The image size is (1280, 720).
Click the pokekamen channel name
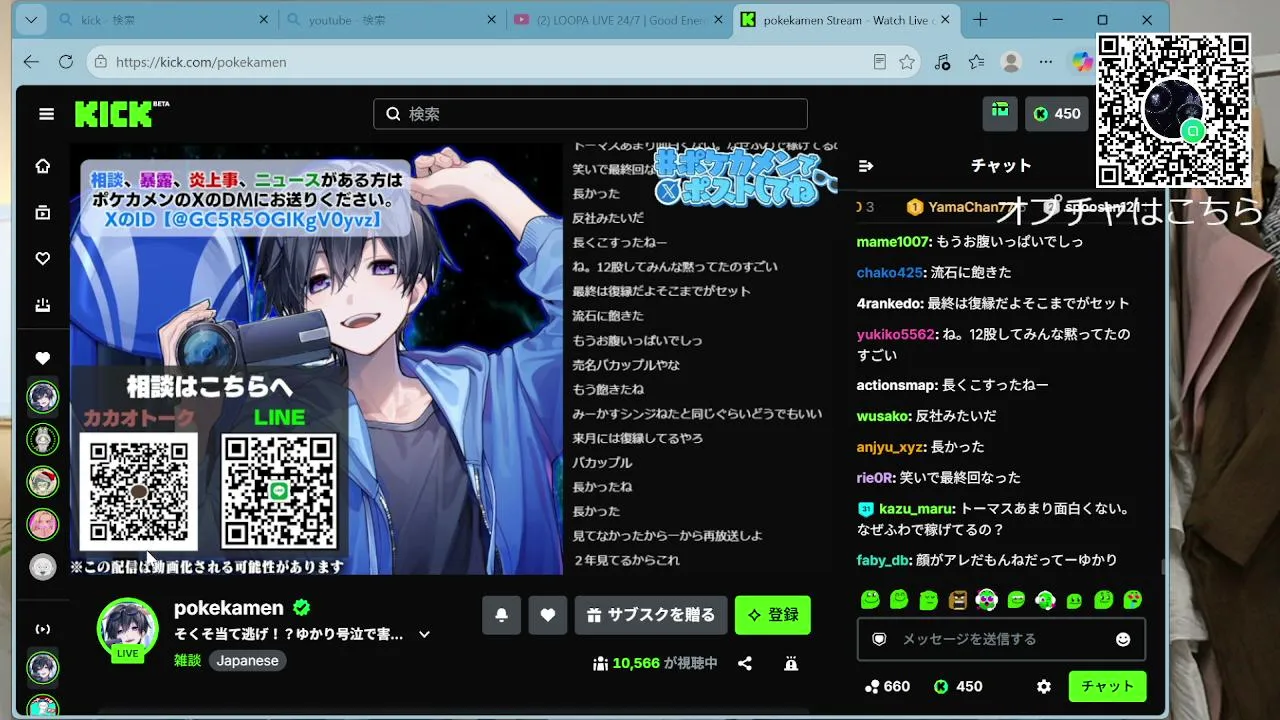point(229,608)
